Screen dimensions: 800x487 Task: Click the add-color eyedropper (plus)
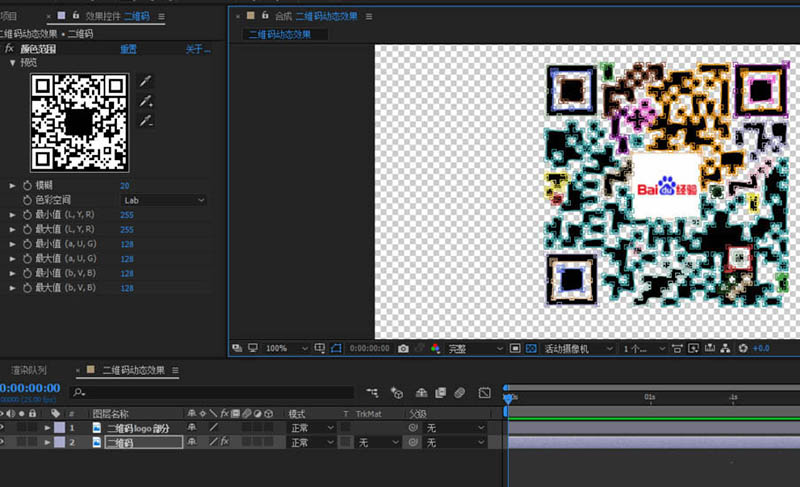click(146, 101)
